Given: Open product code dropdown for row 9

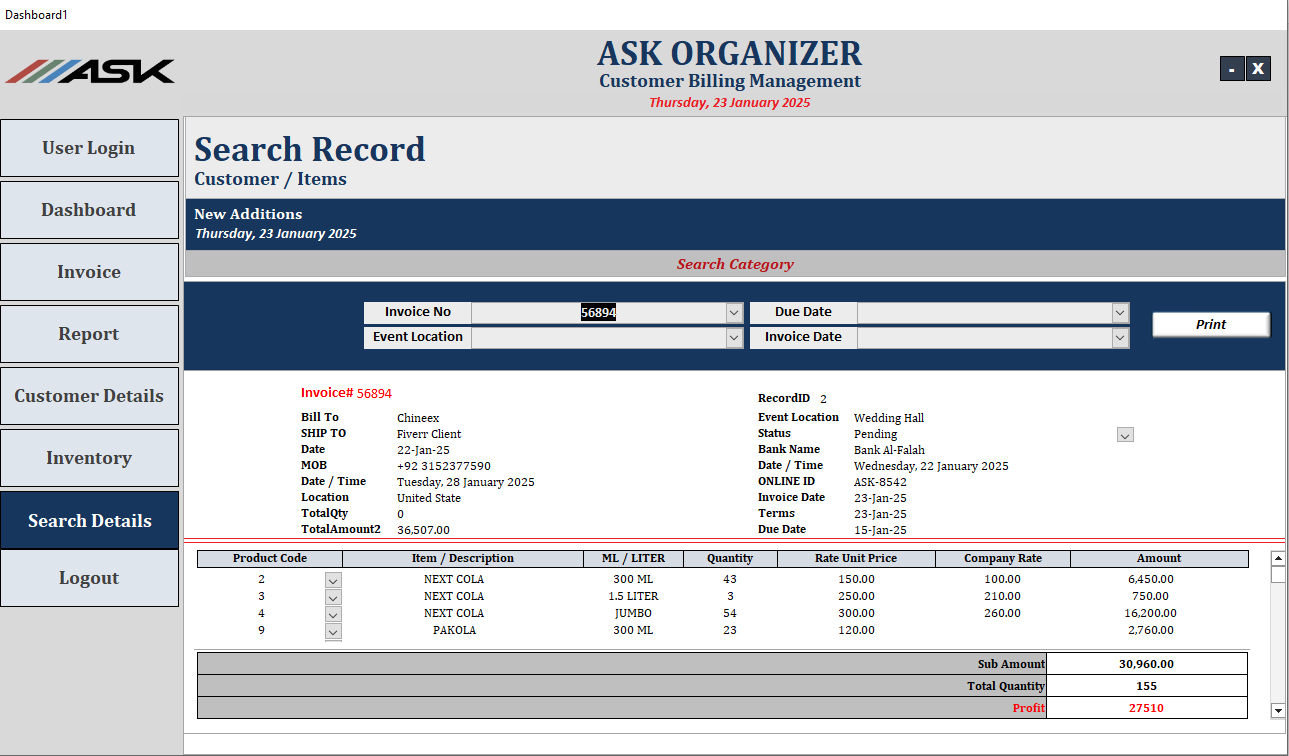Looking at the screenshot, I should click(333, 631).
